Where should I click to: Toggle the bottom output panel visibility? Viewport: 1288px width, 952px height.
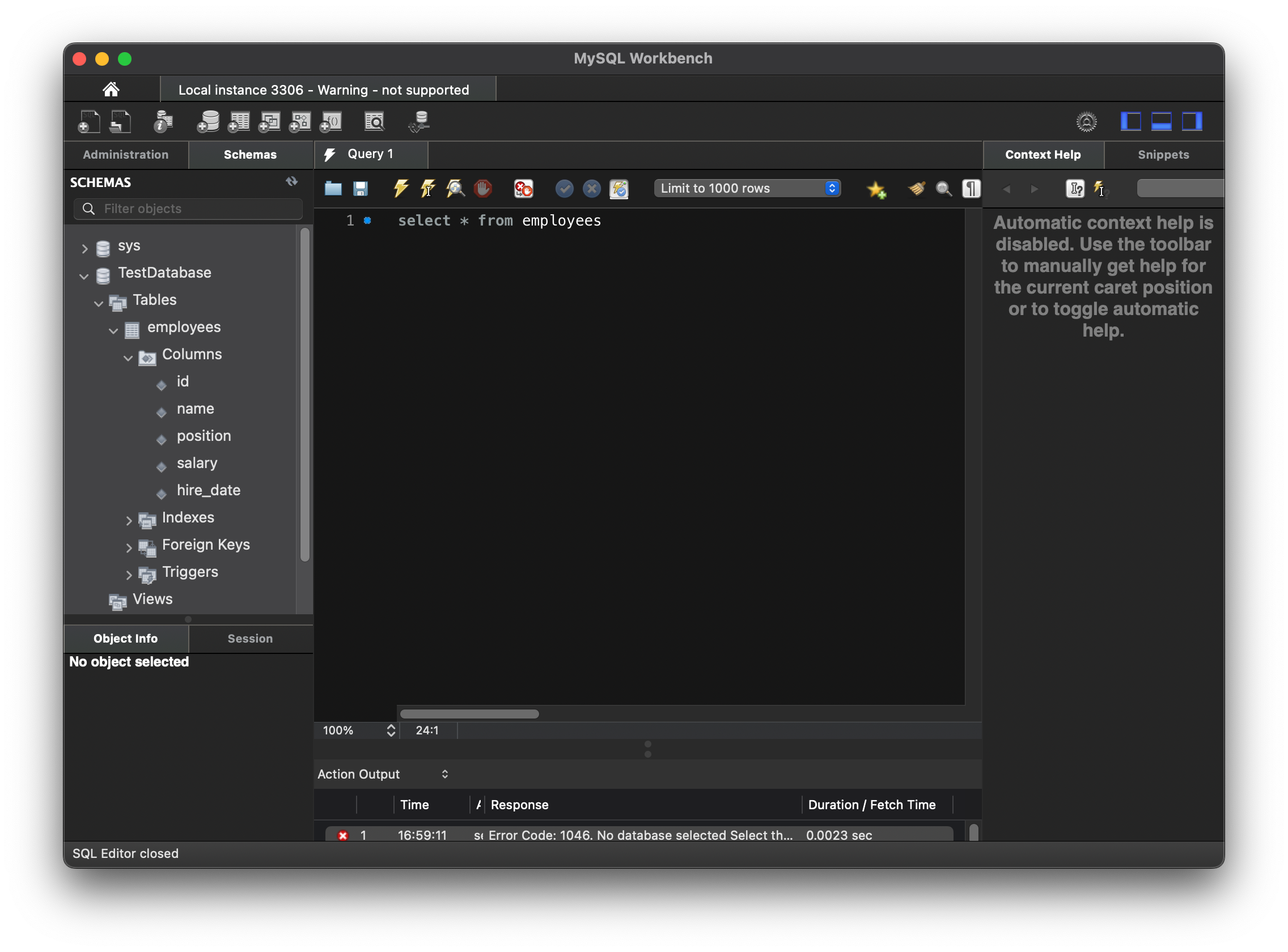coord(1160,122)
